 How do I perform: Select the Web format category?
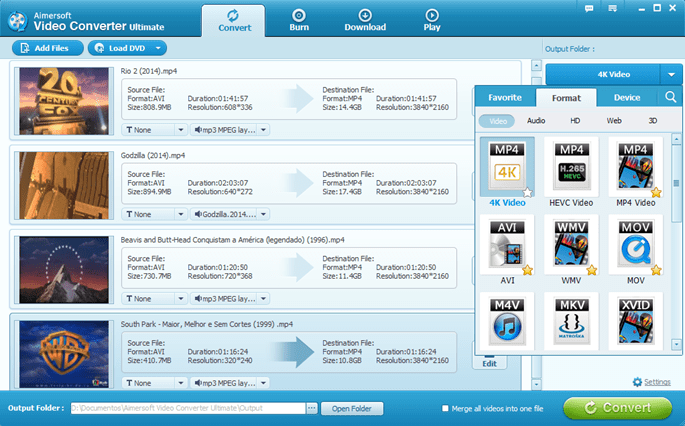coord(614,121)
